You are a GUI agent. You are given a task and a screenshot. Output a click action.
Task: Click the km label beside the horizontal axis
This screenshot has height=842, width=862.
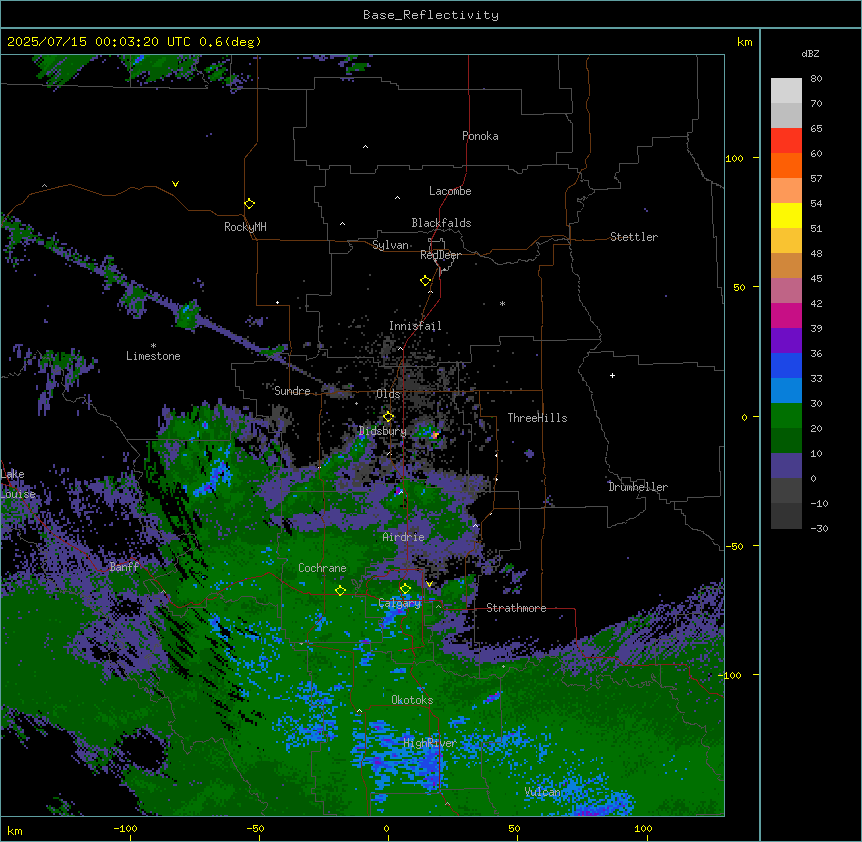[15, 830]
